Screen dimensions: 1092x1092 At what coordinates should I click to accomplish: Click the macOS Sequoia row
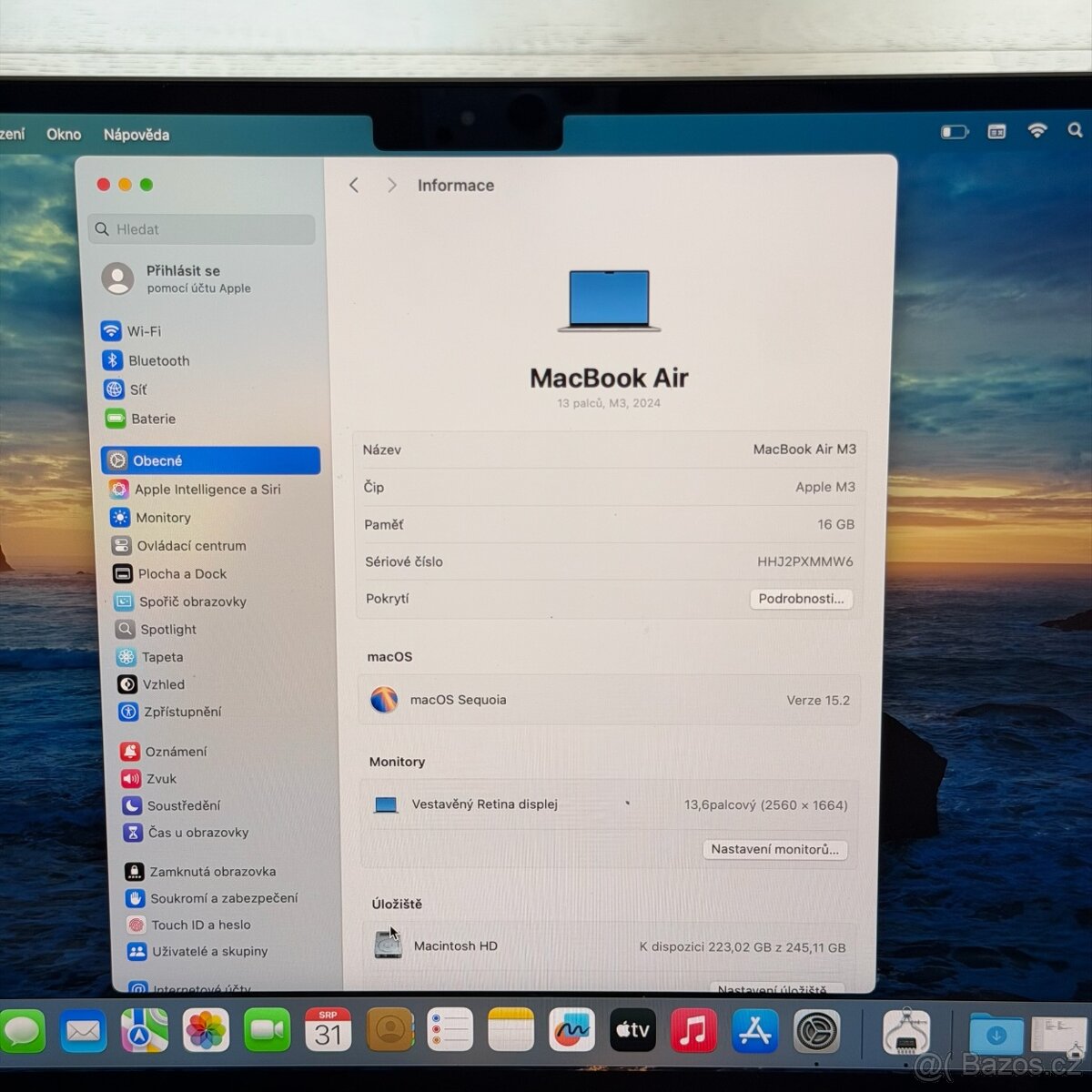click(609, 700)
